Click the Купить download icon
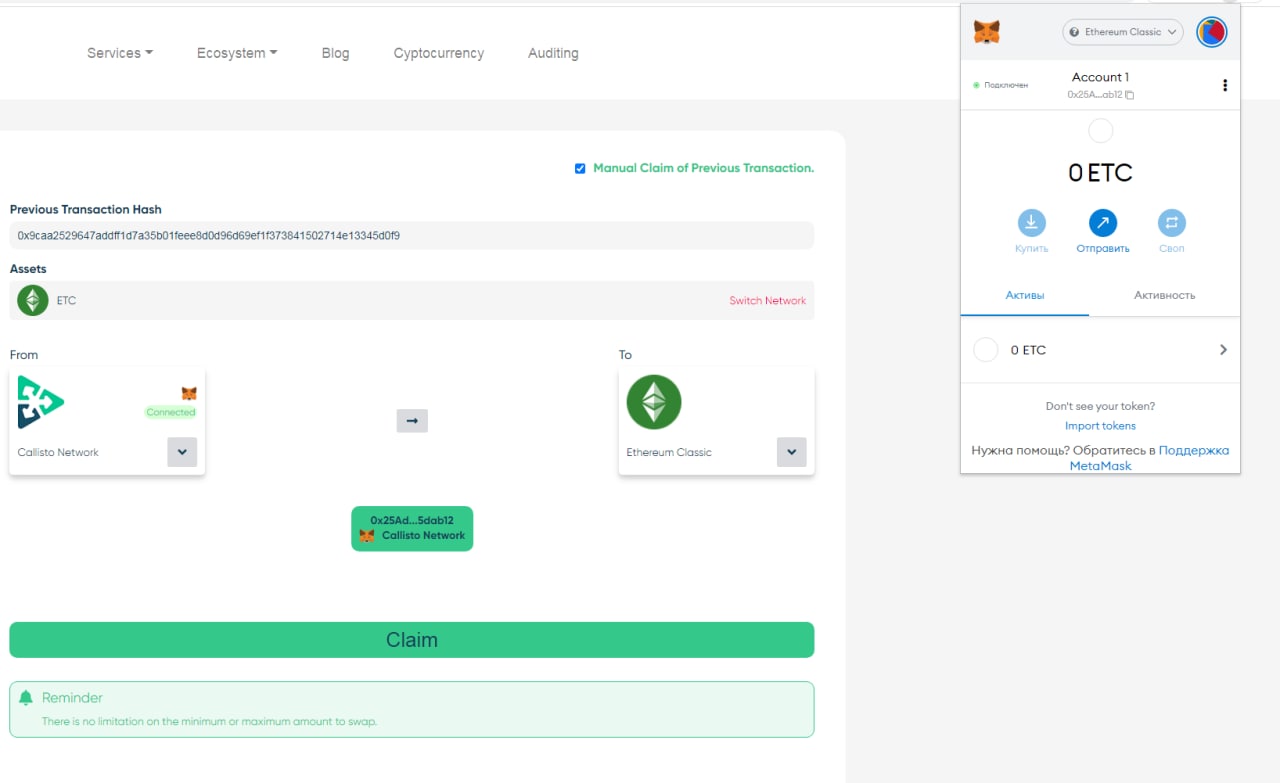Image resolution: width=1280 pixels, height=783 pixels. 1031,222
